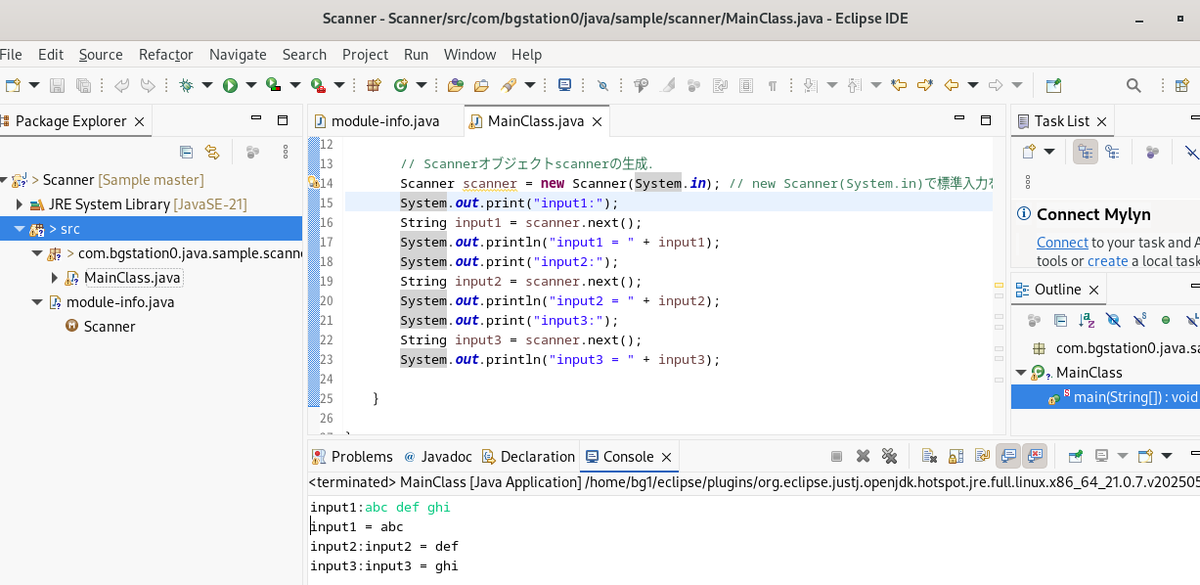The height and width of the screenshot is (585, 1200).
Task: Click the Pin Editor icon in toolbar
Action: (x=1053, y=86)
